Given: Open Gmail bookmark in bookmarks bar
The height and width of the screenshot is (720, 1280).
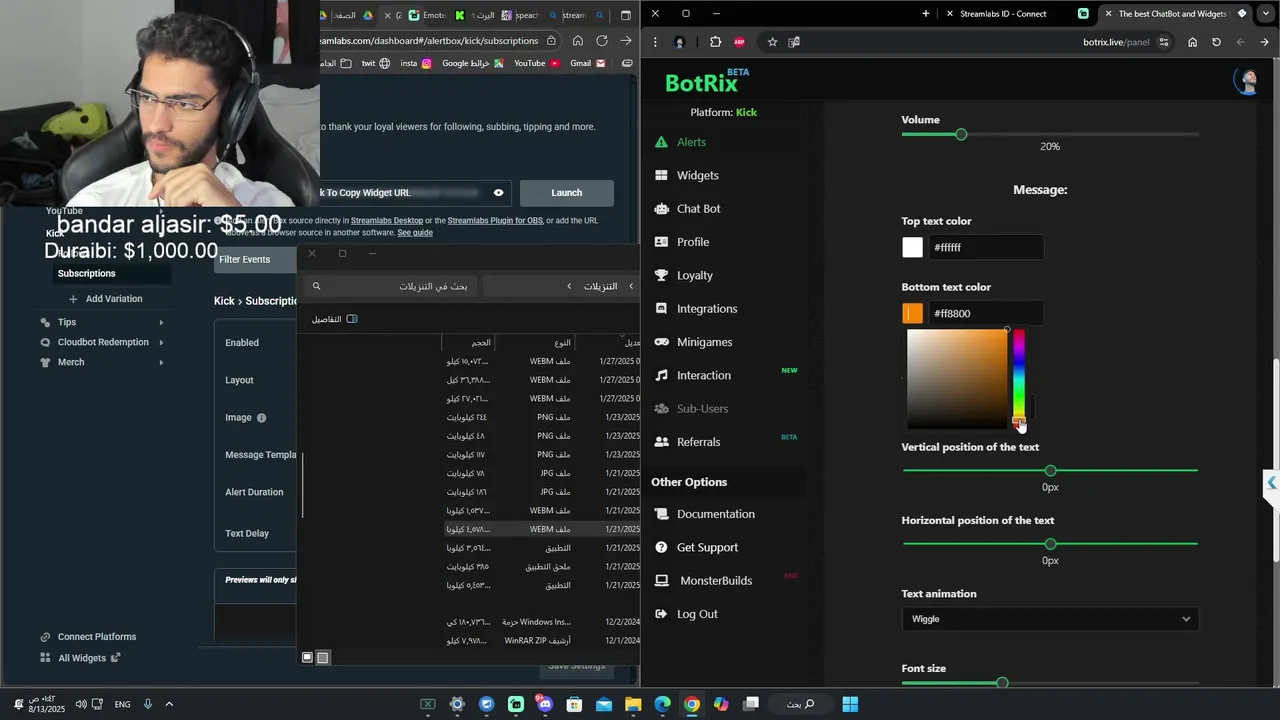Looking at the screenshot, I should 587,63.
